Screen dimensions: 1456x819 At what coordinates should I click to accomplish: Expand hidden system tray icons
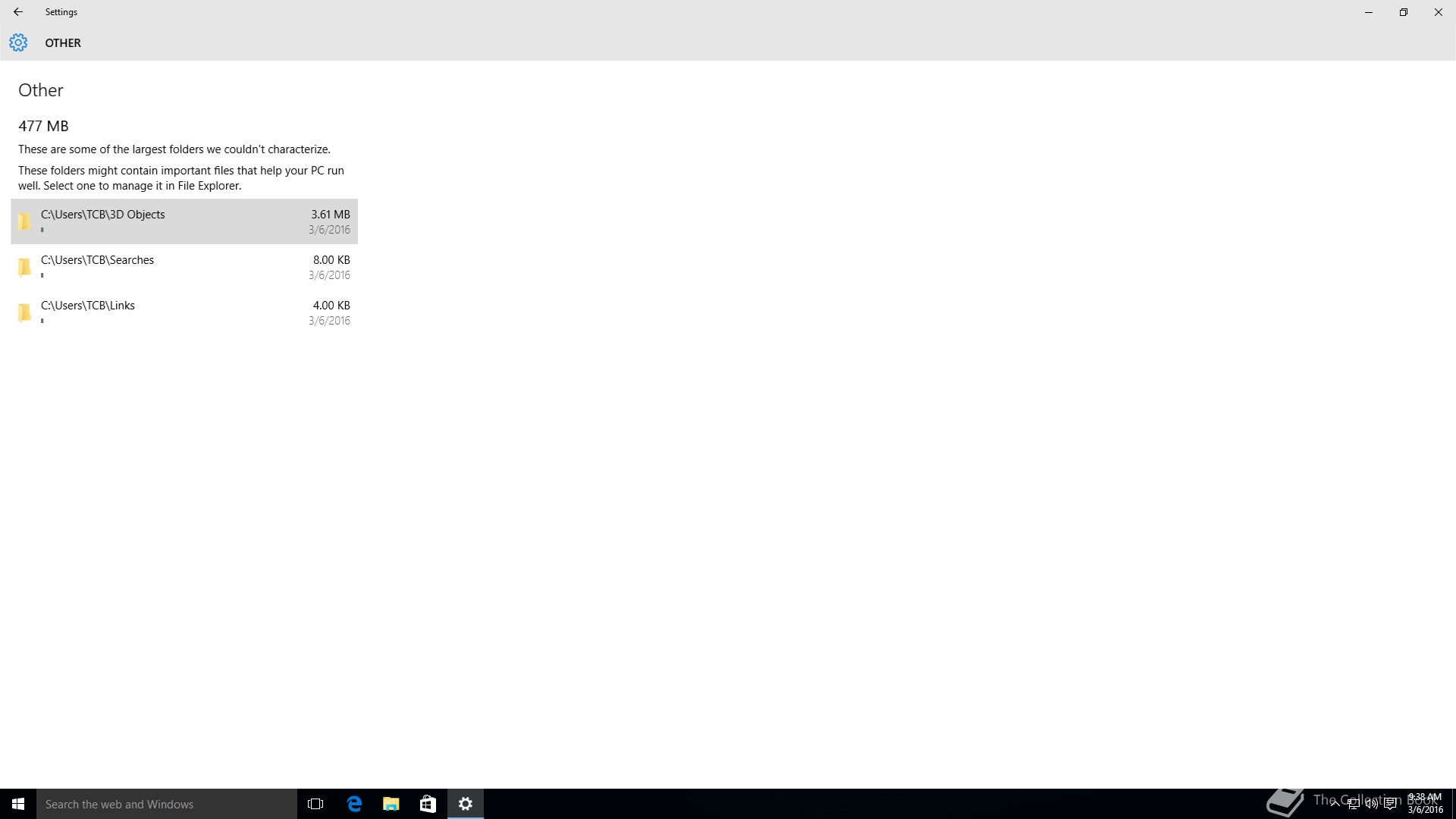point(1335,804)
